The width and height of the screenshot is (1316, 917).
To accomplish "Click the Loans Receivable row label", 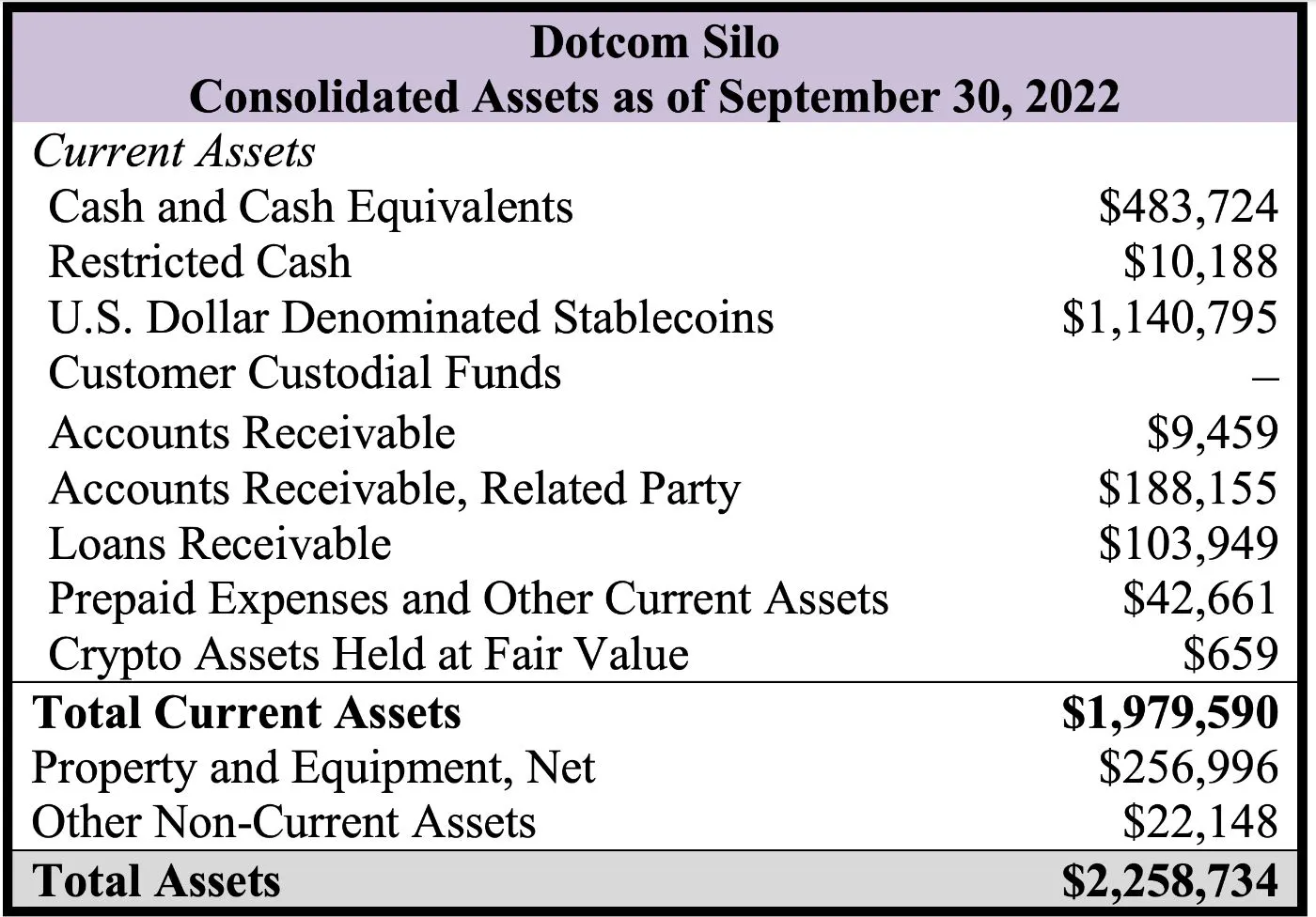I will (x=220, y=544).
